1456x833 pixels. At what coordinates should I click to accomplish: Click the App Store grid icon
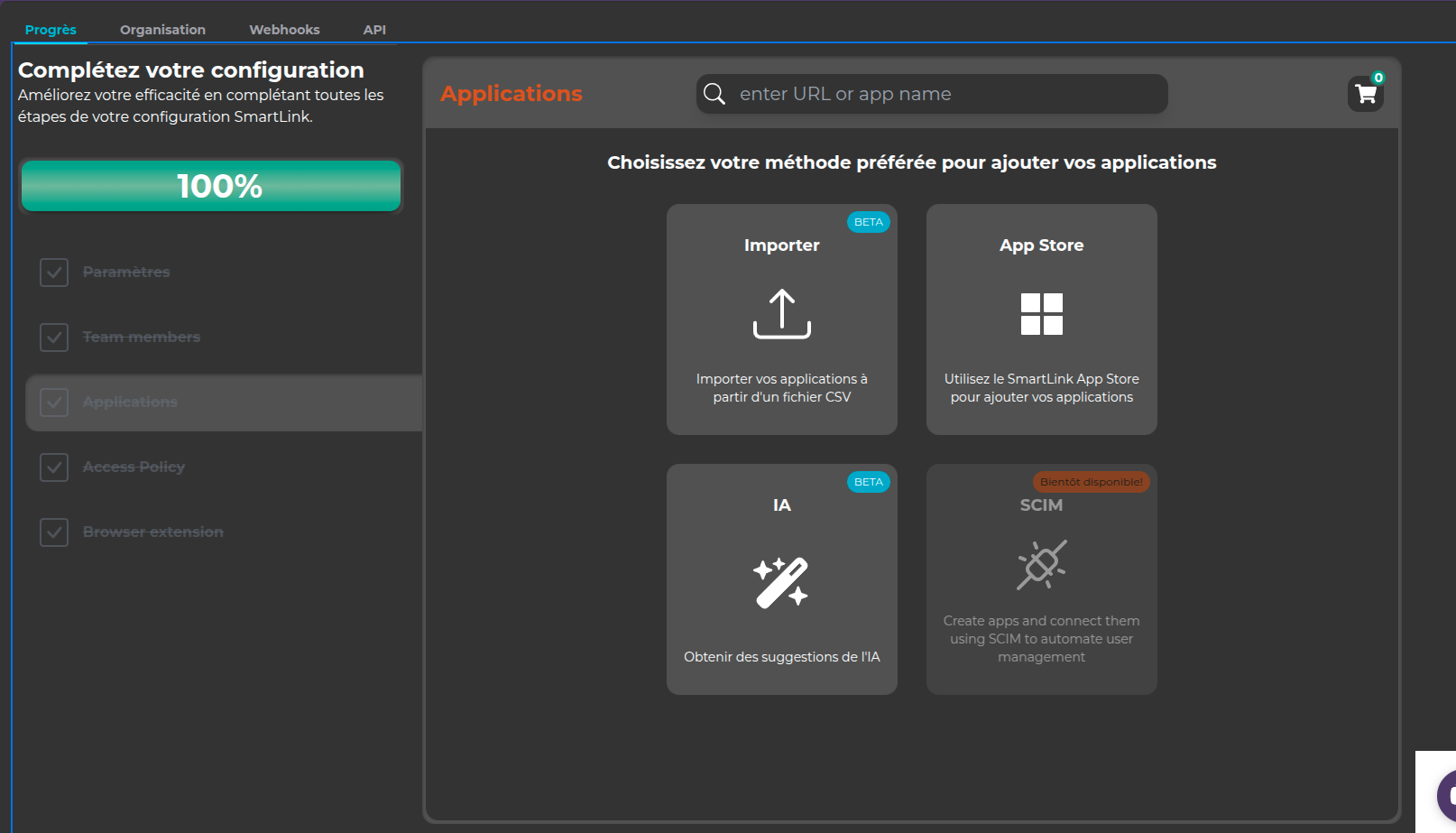click(1041, 314)
